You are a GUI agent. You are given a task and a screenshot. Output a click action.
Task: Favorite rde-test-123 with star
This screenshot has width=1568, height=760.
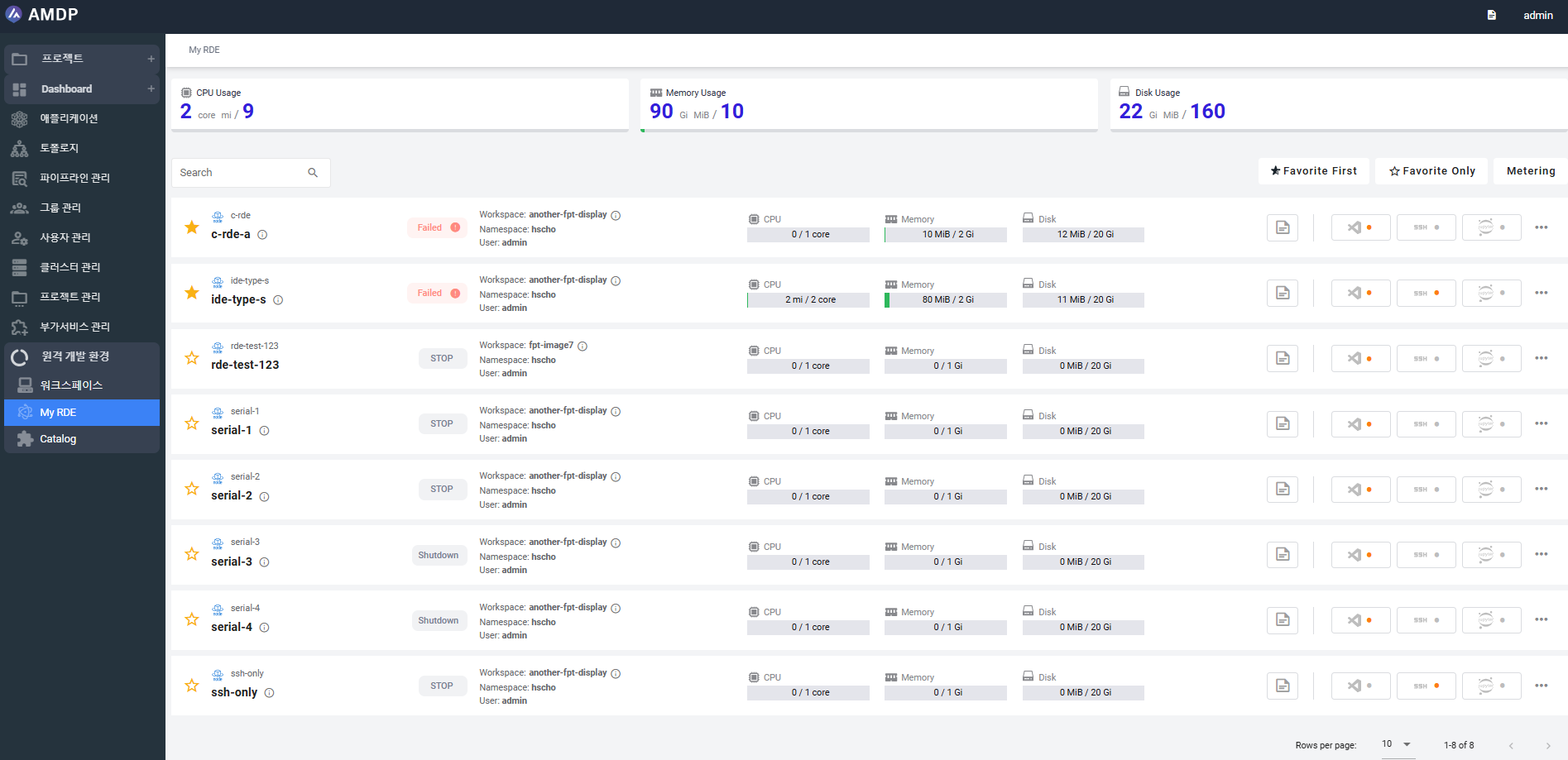tap(192, 358)
